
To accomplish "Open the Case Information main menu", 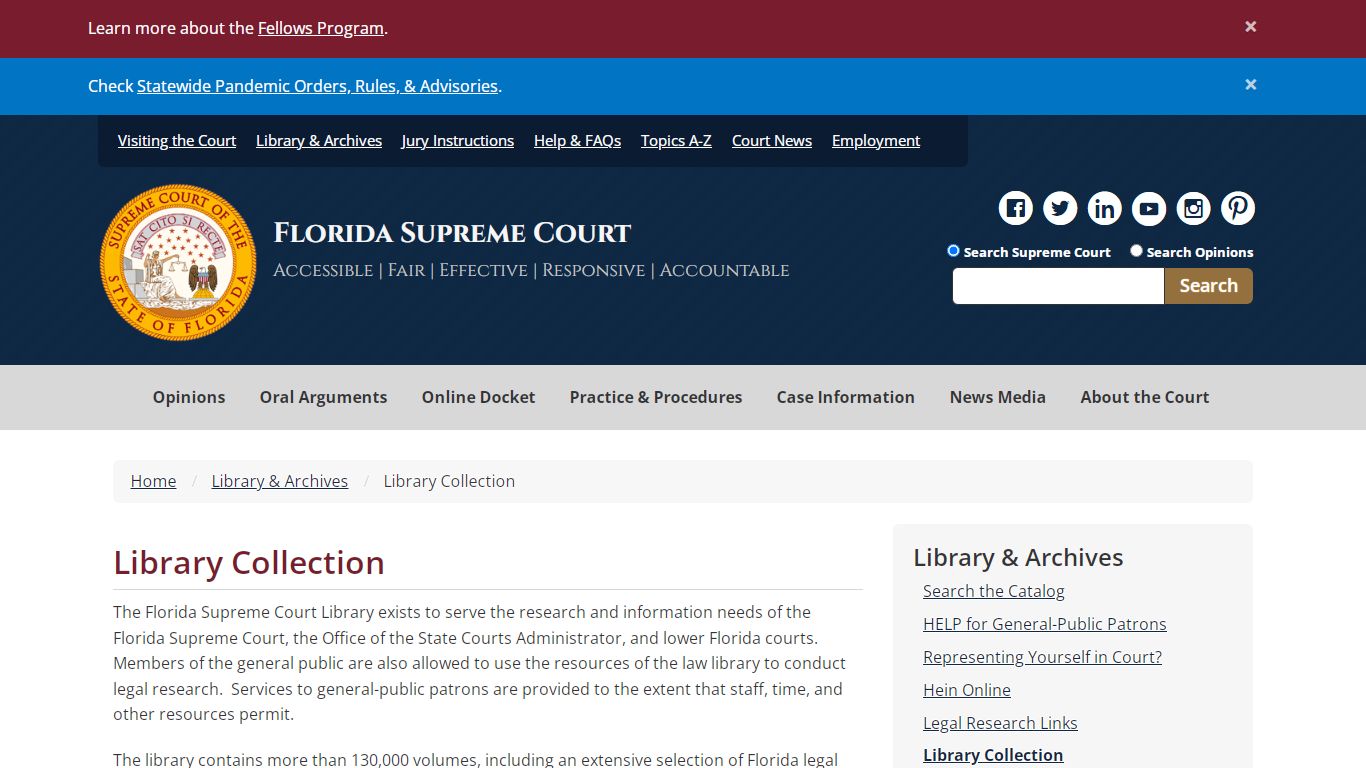I will (846, 397).
